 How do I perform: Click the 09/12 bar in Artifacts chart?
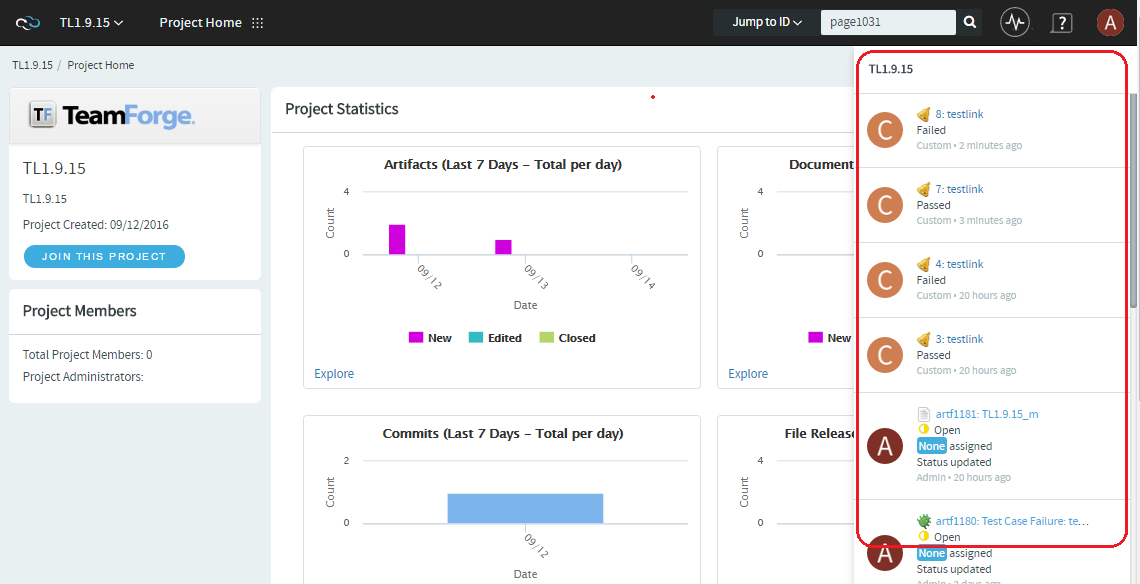pos(397,239)
